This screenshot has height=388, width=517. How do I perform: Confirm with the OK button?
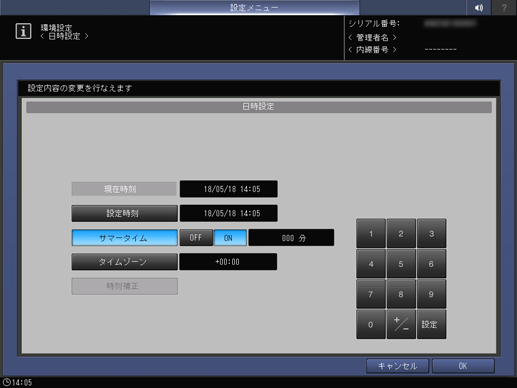(x=463, y=366)
